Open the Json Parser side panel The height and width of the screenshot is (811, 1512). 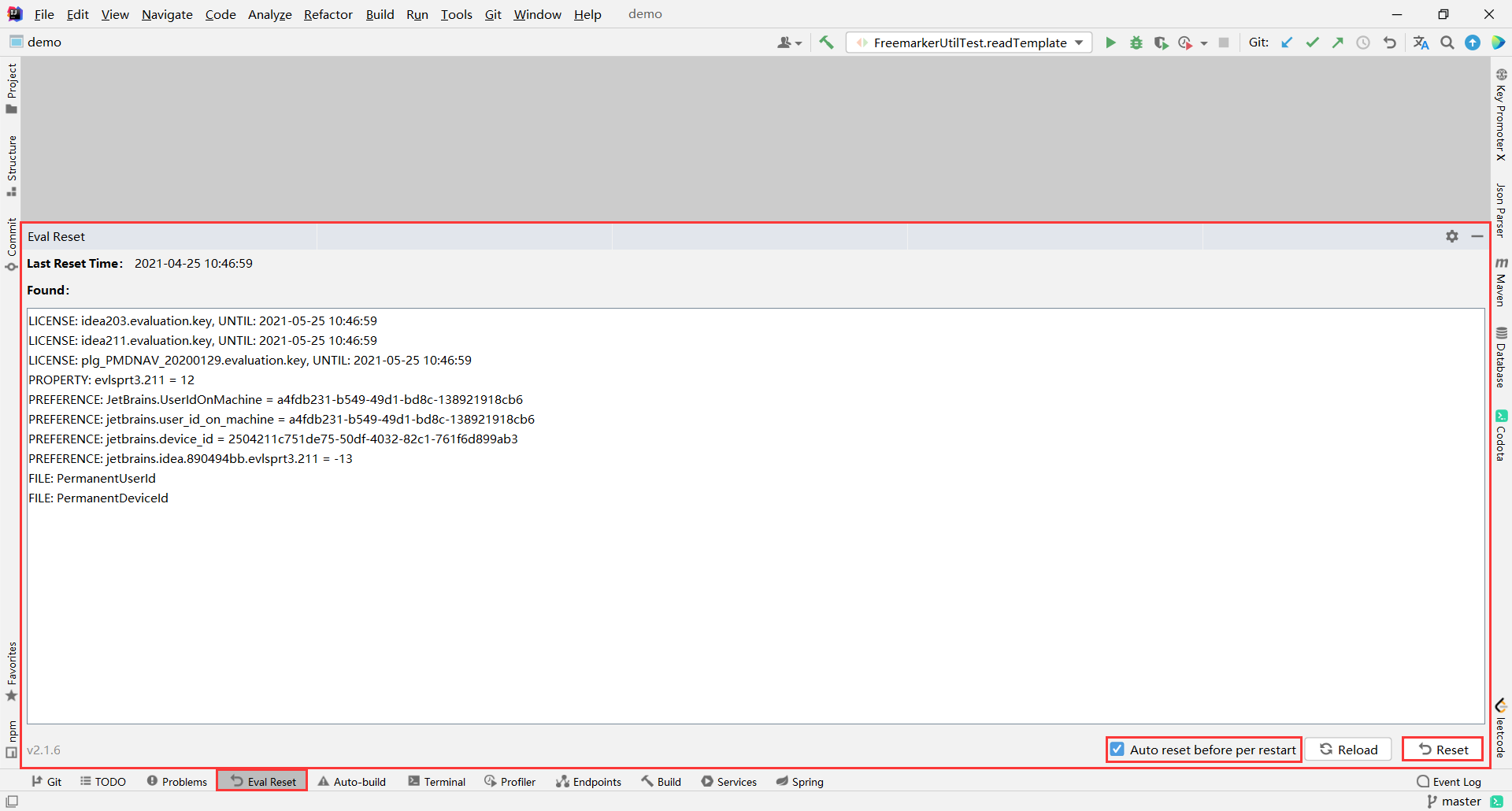click(x=1501, y=210)
